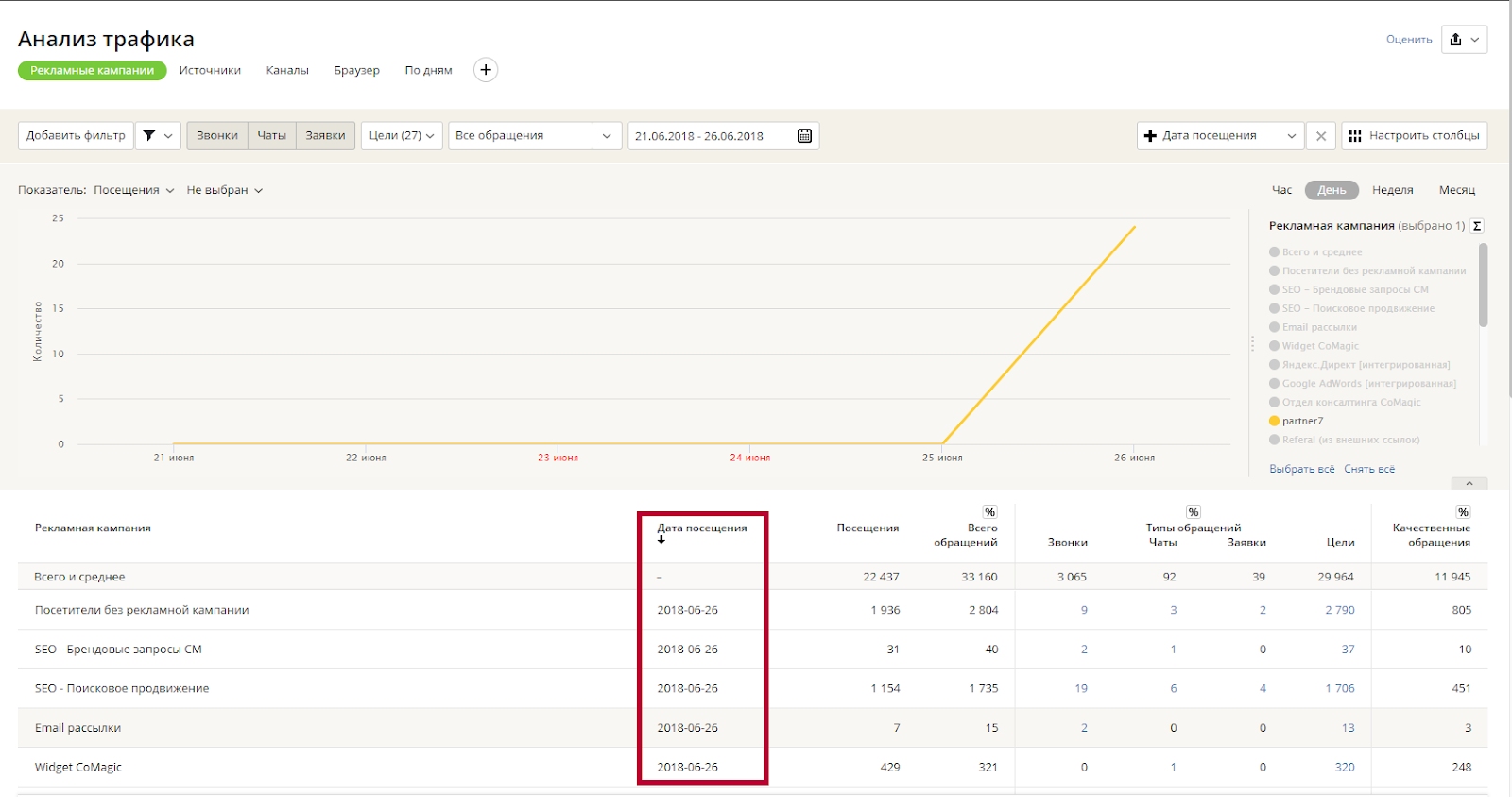The height and width of the screenshot is (797, 1512).
Task: Click Качественные обращения column header
Action: (x=1432, y=535)
